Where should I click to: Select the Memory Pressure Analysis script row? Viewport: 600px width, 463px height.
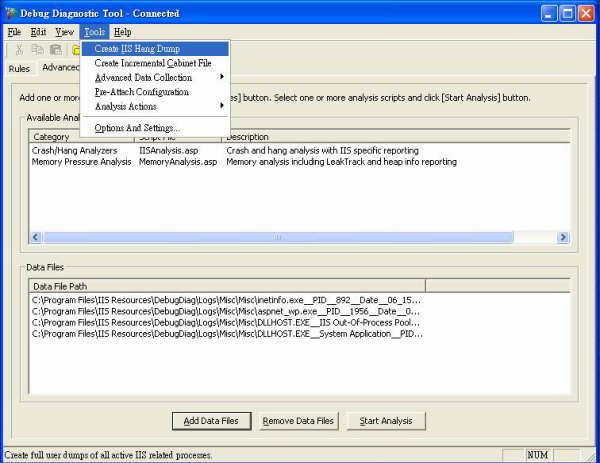coord(81,162)
